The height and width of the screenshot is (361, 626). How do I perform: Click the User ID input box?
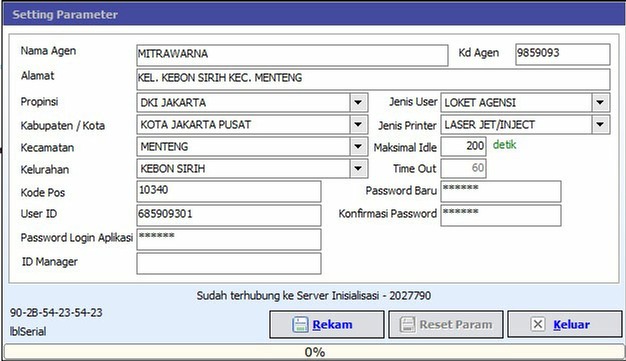pos(229,215)
